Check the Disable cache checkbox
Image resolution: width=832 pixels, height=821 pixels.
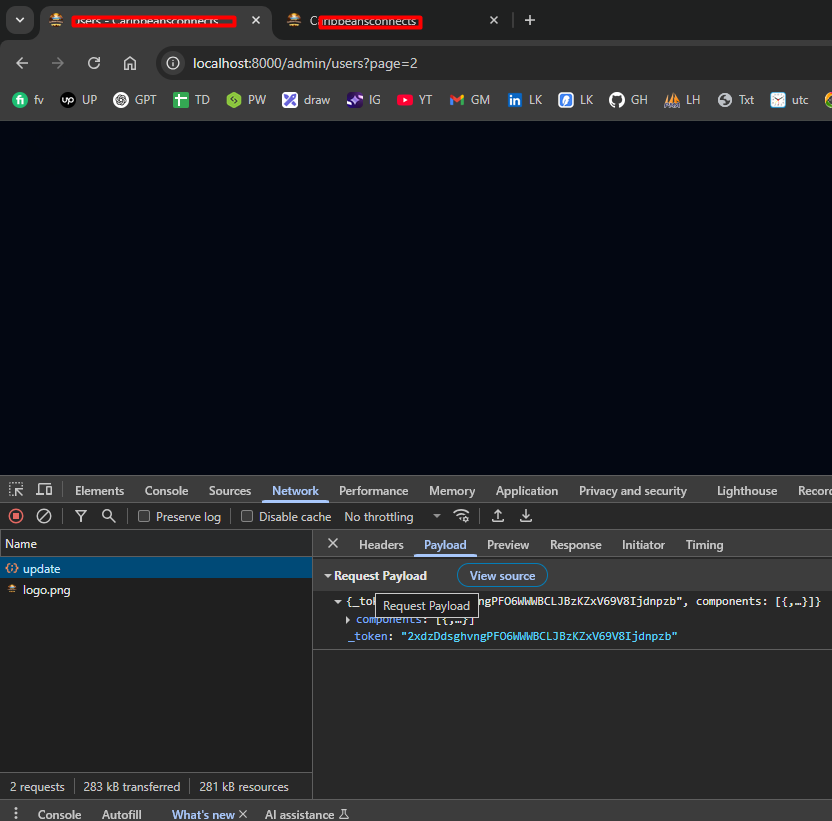(x=248, y=517)
